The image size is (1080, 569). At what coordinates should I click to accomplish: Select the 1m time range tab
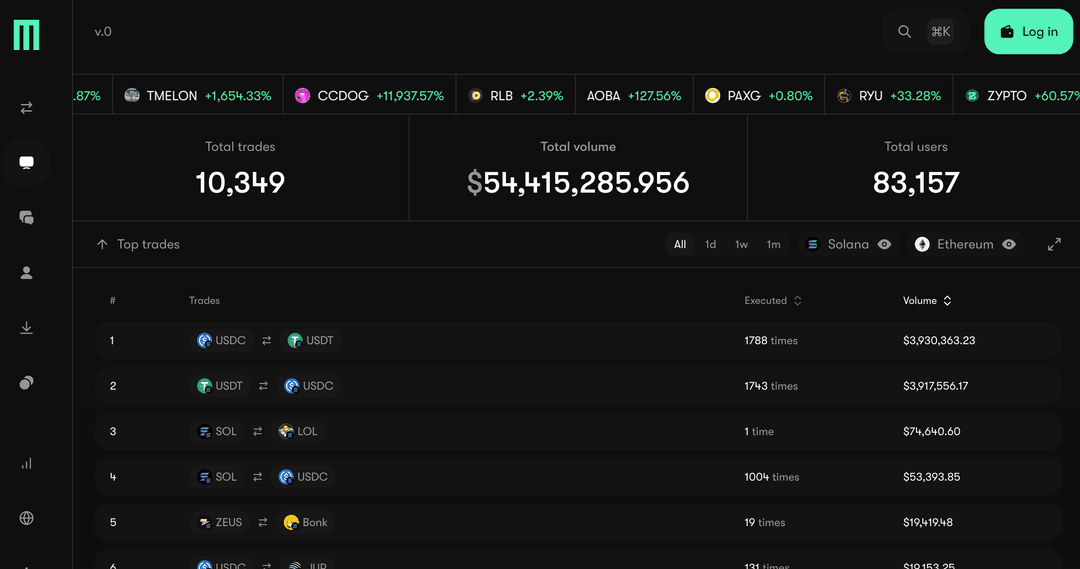(x=773, y=244)
